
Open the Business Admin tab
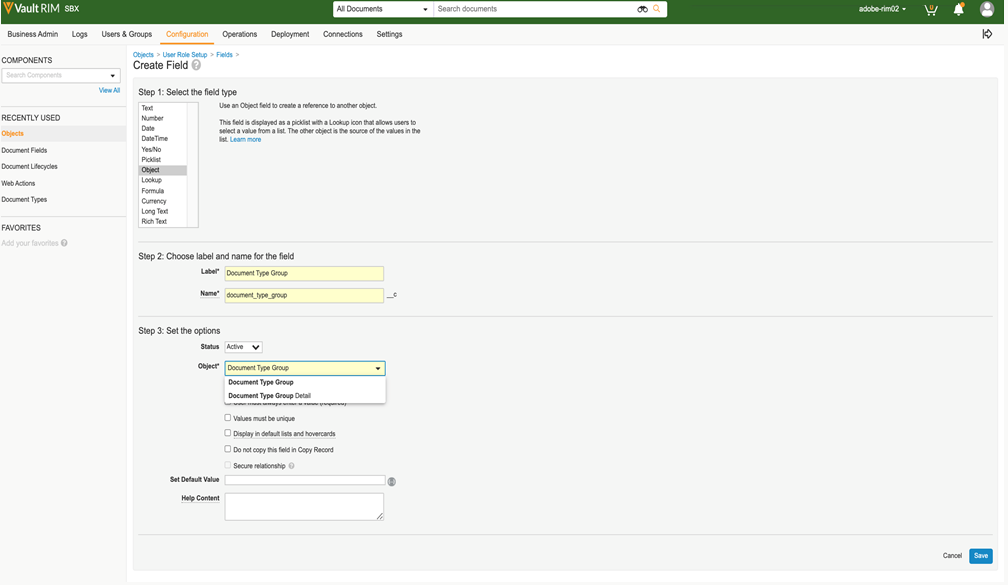coord(33,34)
